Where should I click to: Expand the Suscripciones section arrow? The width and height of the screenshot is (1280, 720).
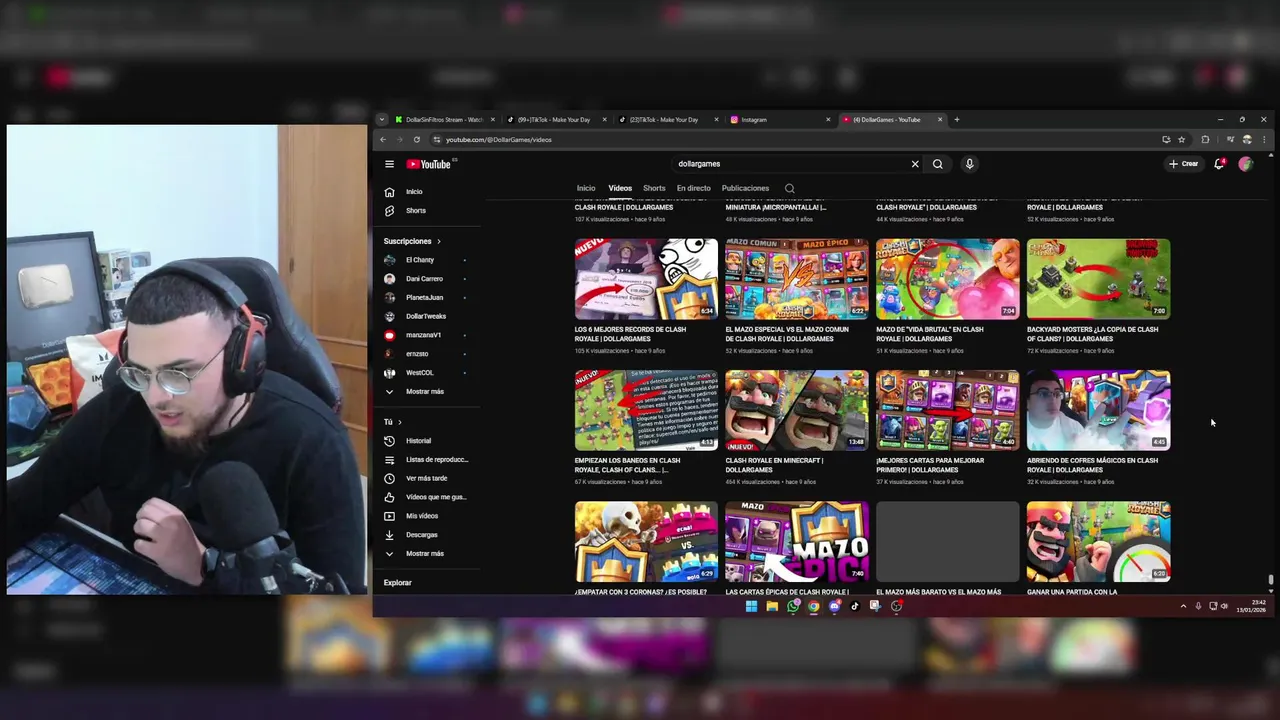point(438,241)
